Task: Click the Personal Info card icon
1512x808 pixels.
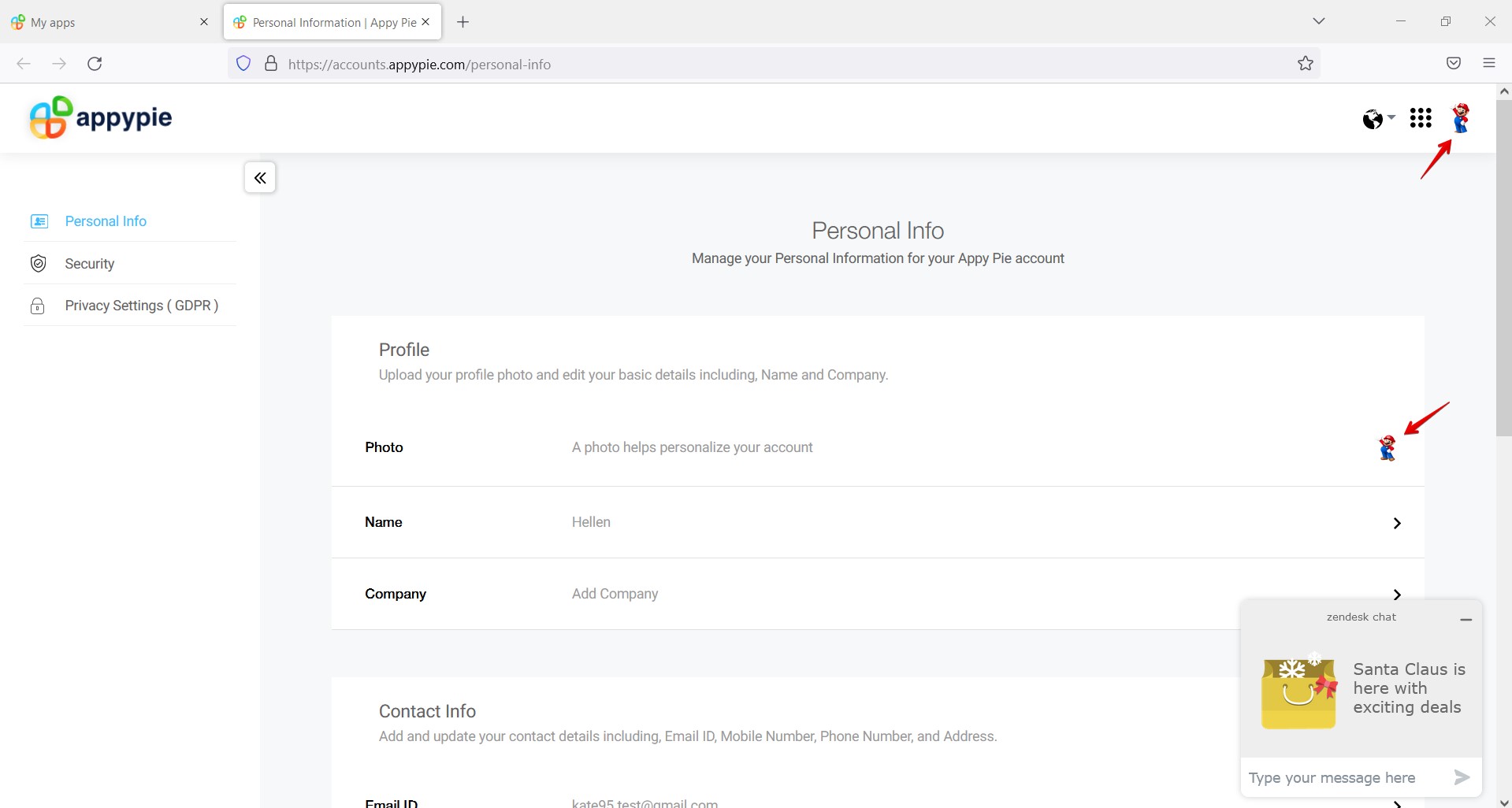Action: tap(39, 221)
